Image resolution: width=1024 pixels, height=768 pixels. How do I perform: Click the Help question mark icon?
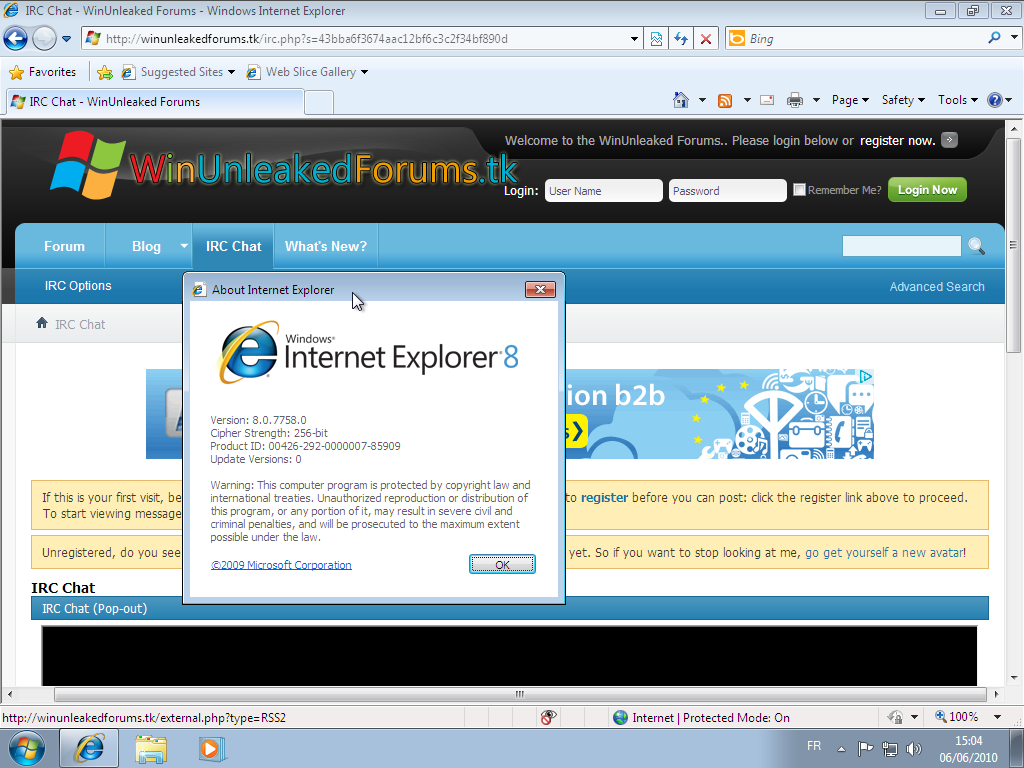(995, 100)
